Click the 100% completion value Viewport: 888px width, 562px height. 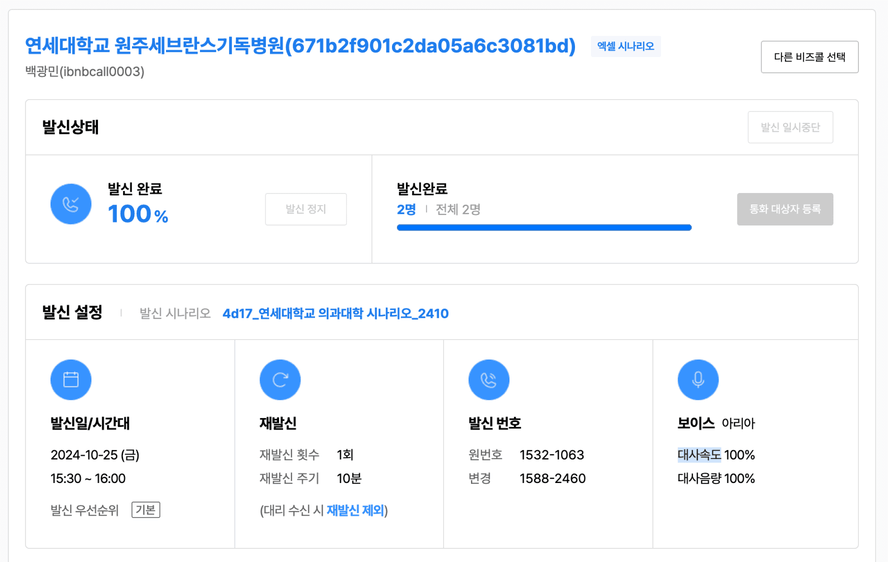tap(138, 214)
